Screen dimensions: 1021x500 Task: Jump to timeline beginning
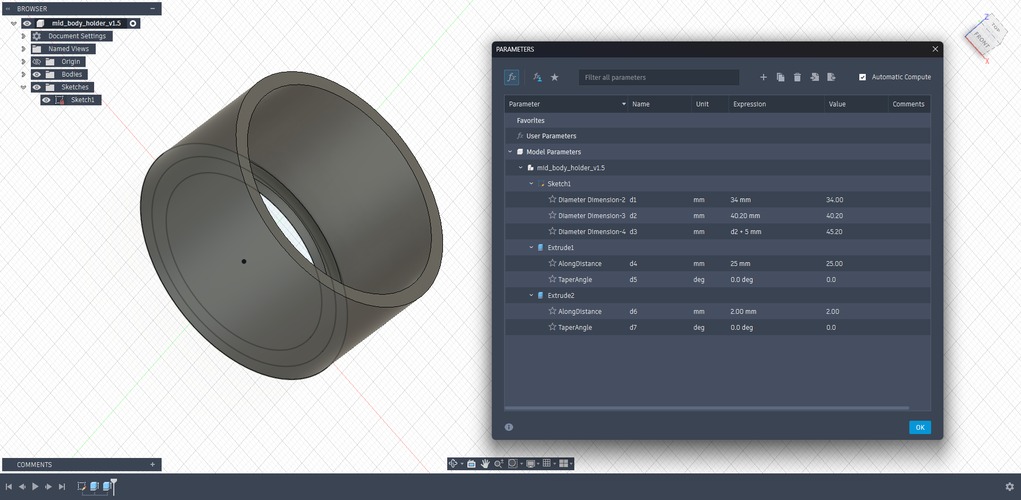point(8,486)
